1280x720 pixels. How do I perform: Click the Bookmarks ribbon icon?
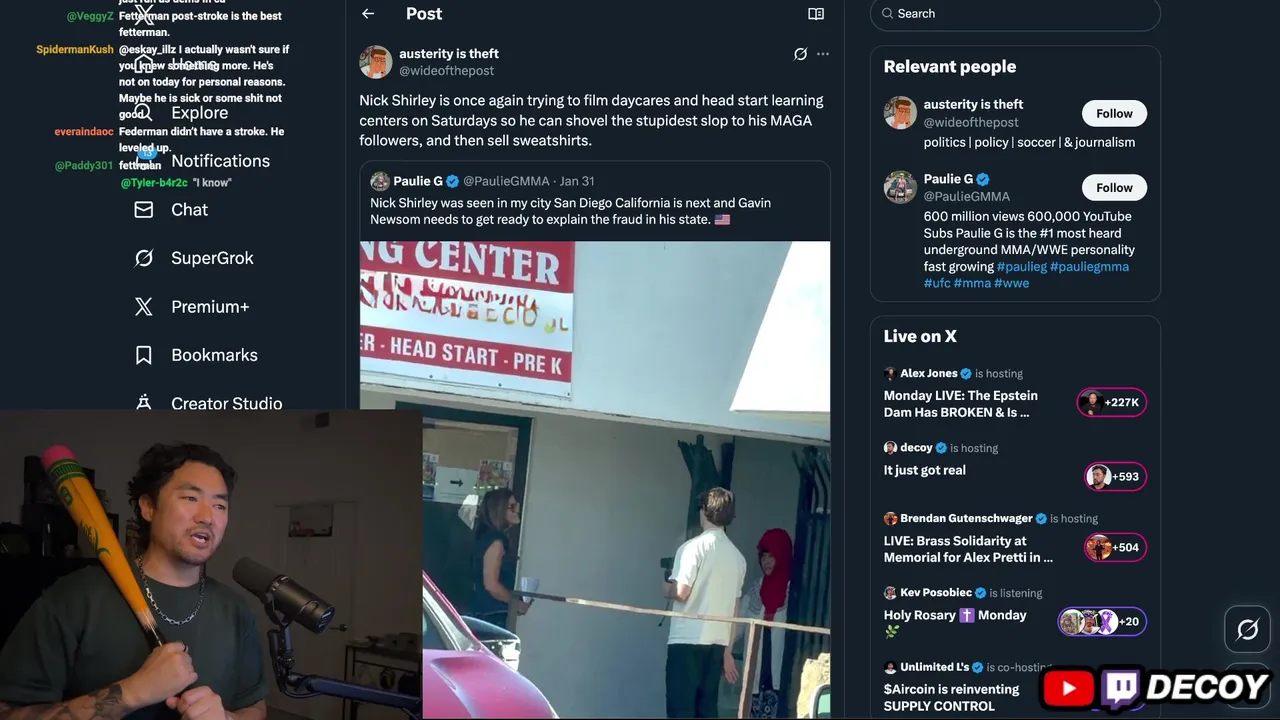[x=144, y=355]
